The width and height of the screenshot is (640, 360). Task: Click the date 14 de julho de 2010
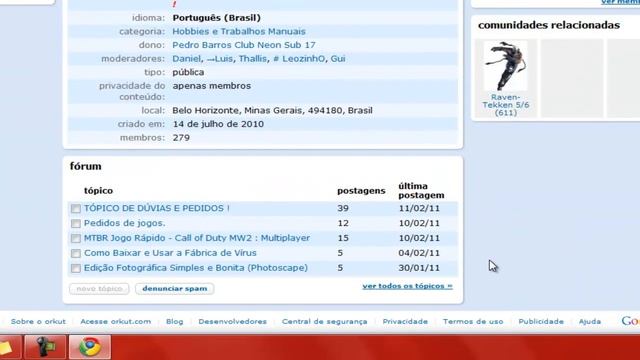click(x=218, y=124)
